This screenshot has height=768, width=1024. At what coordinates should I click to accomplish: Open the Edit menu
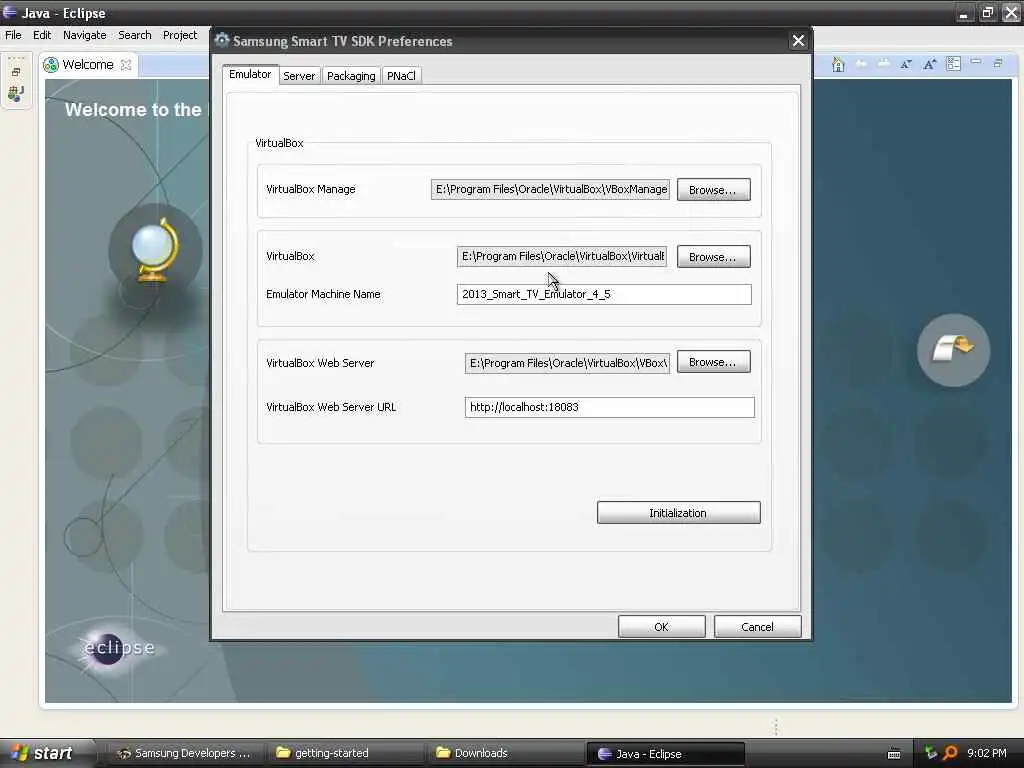point(42,35)
